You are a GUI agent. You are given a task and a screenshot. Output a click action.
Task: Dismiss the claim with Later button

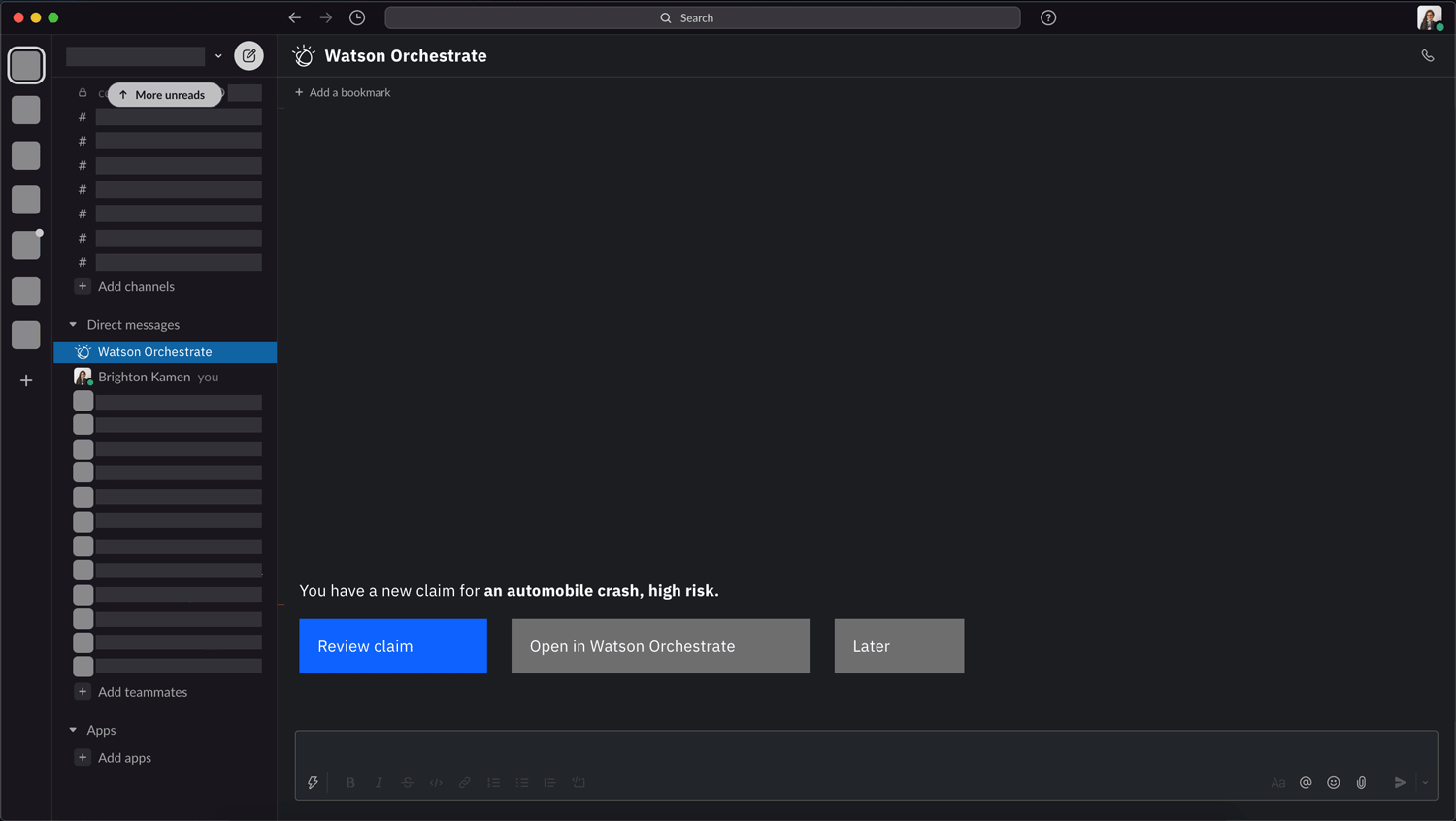click(899, 646)
